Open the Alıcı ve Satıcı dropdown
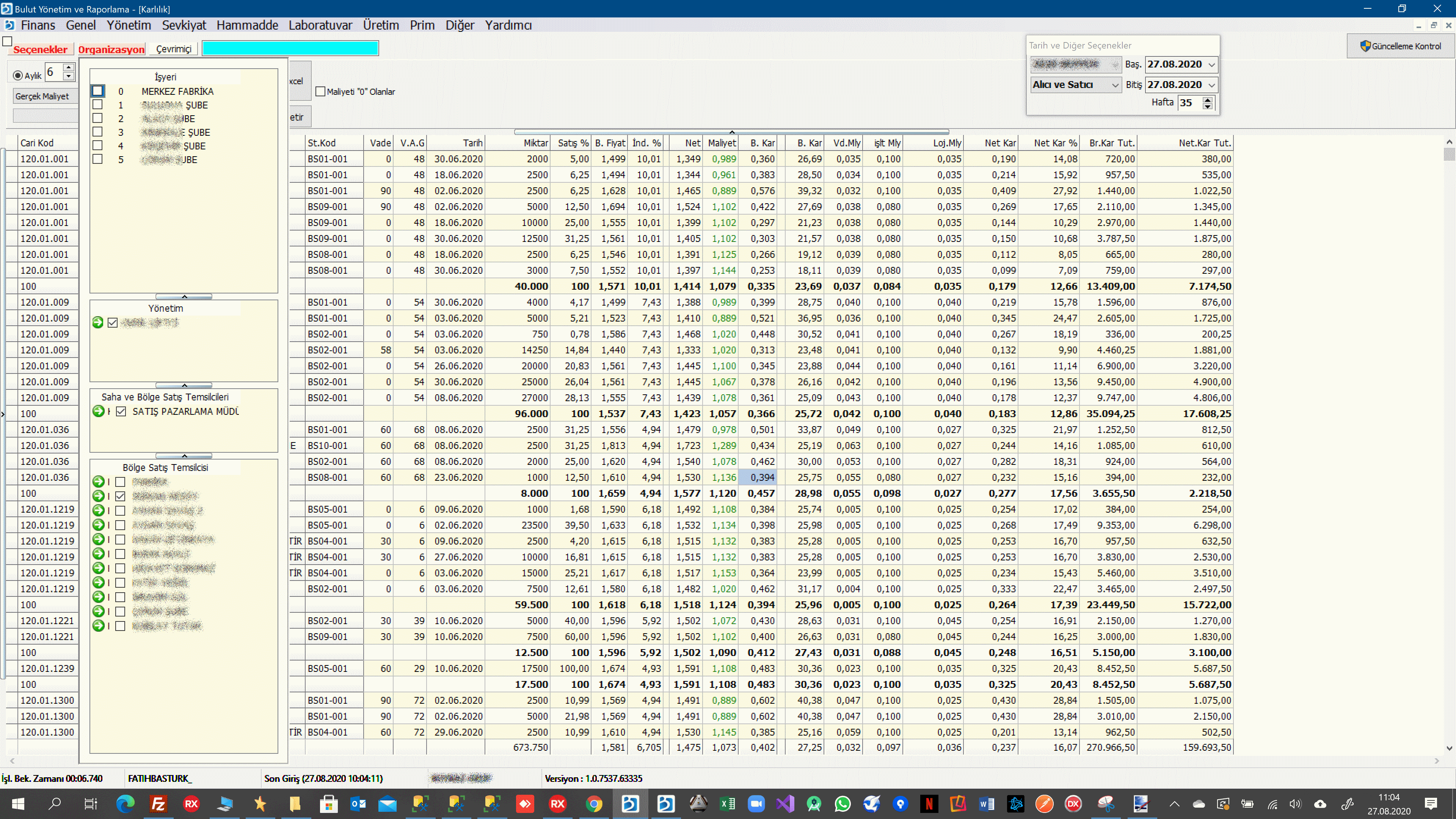1456x819 pixels. pyautogui.click(x=1115, y=85)
